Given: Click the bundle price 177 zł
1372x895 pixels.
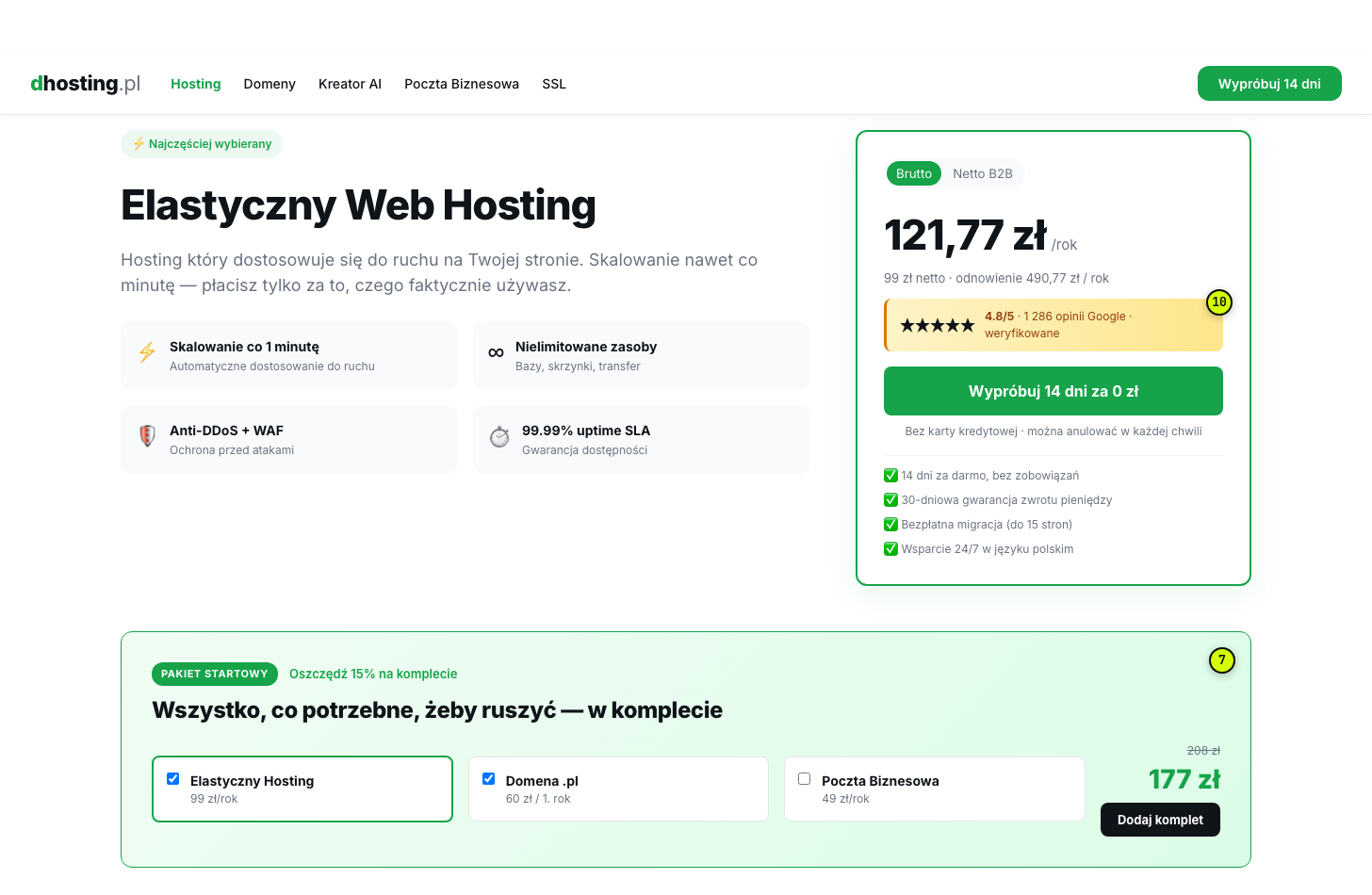Looking at the screenshot, I should click(x=1184, y=779).
